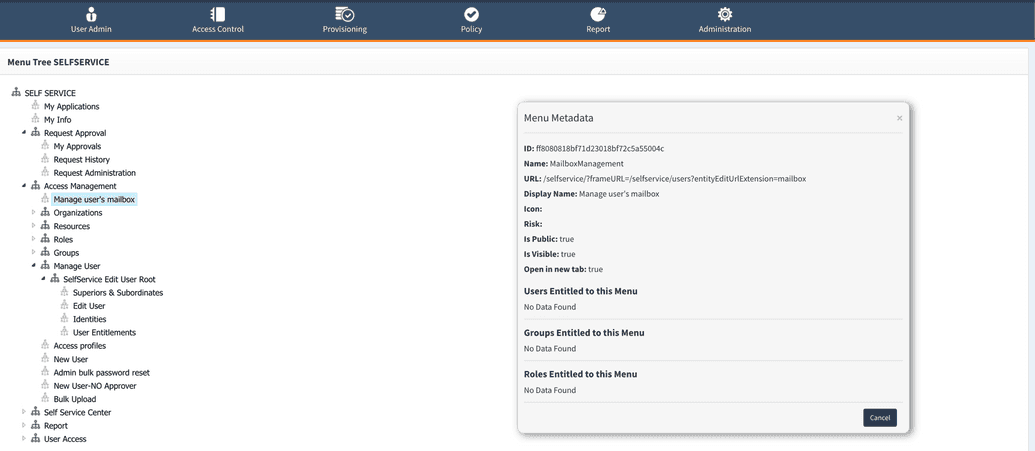The image size is (1035, 451).
Task: Open the User Admin icon in navbar
Action: coord(91,14)
